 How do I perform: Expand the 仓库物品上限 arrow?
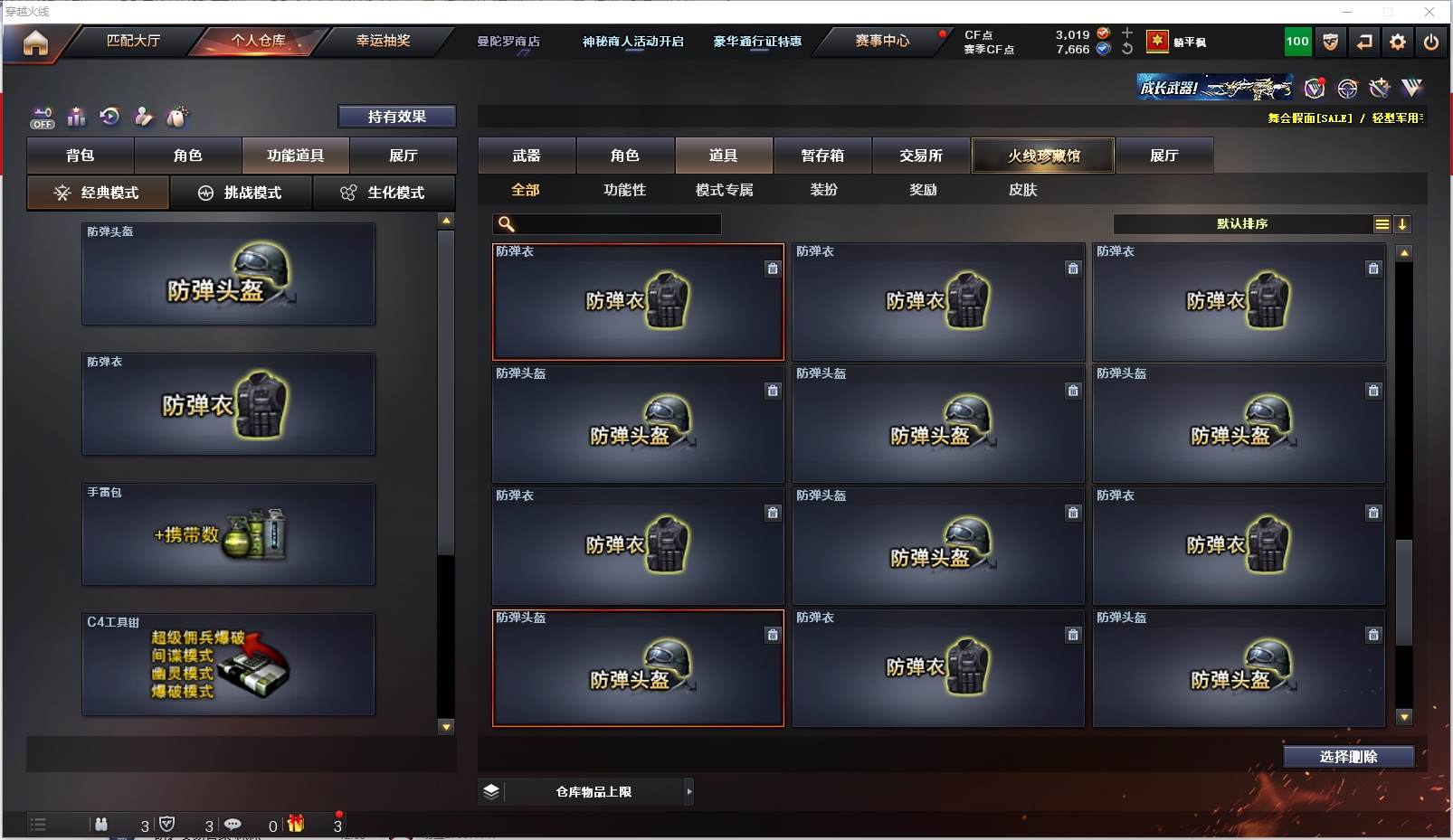tap(689, 792)
